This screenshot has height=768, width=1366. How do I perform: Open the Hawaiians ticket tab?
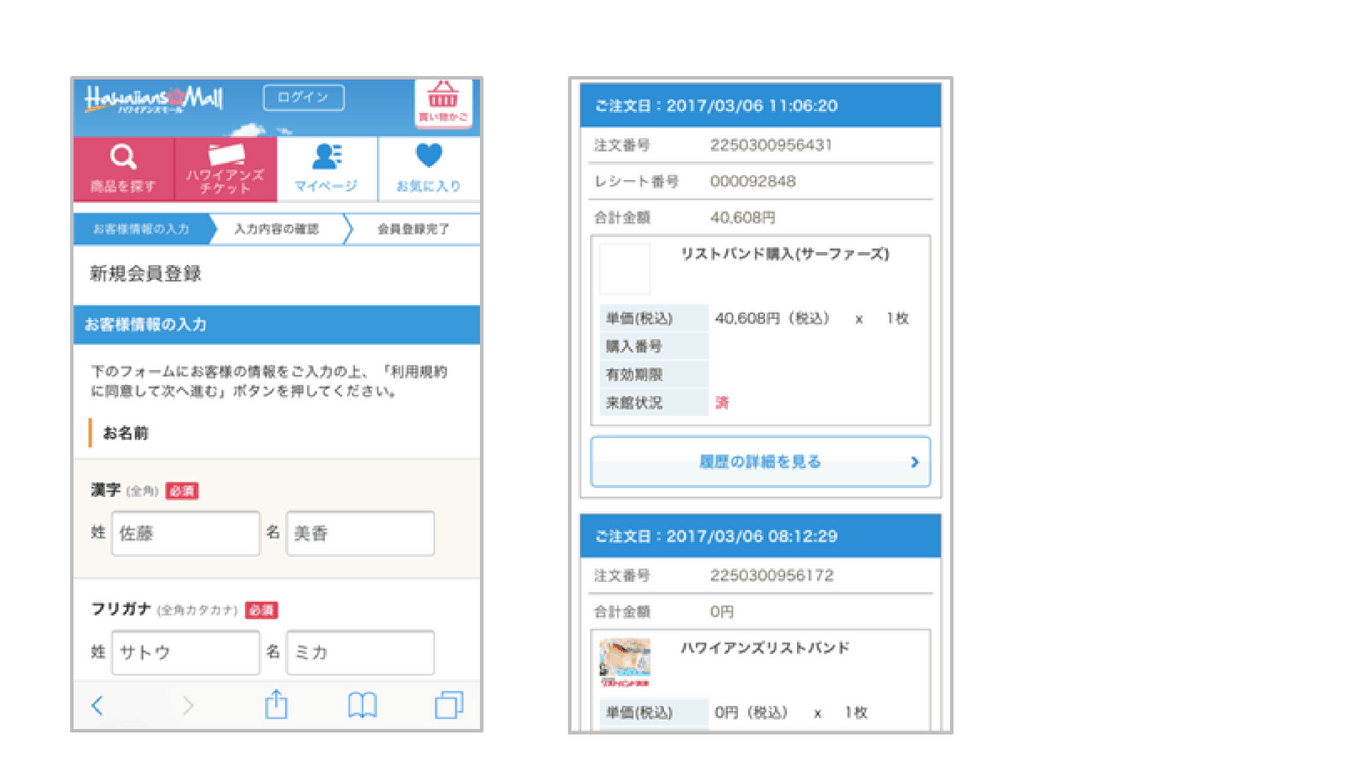225,169
